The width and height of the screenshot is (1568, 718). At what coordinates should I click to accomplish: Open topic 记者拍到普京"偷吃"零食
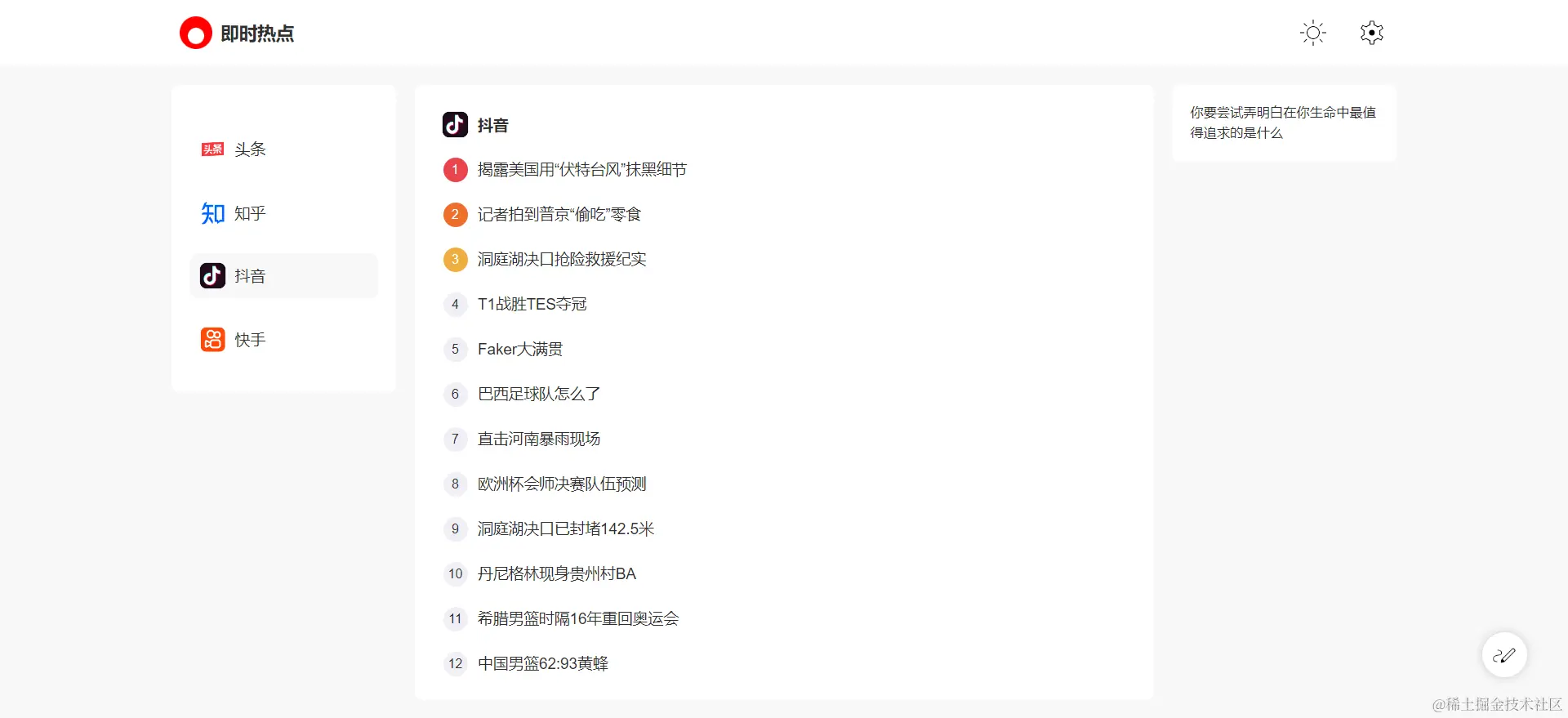(559, 215)
